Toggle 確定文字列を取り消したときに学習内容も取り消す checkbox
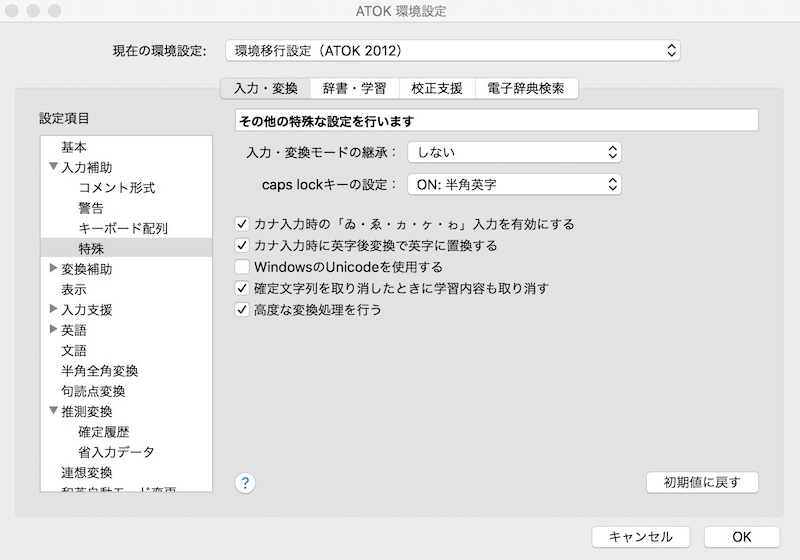Viewport: 800px width, 560px height. 242,288
